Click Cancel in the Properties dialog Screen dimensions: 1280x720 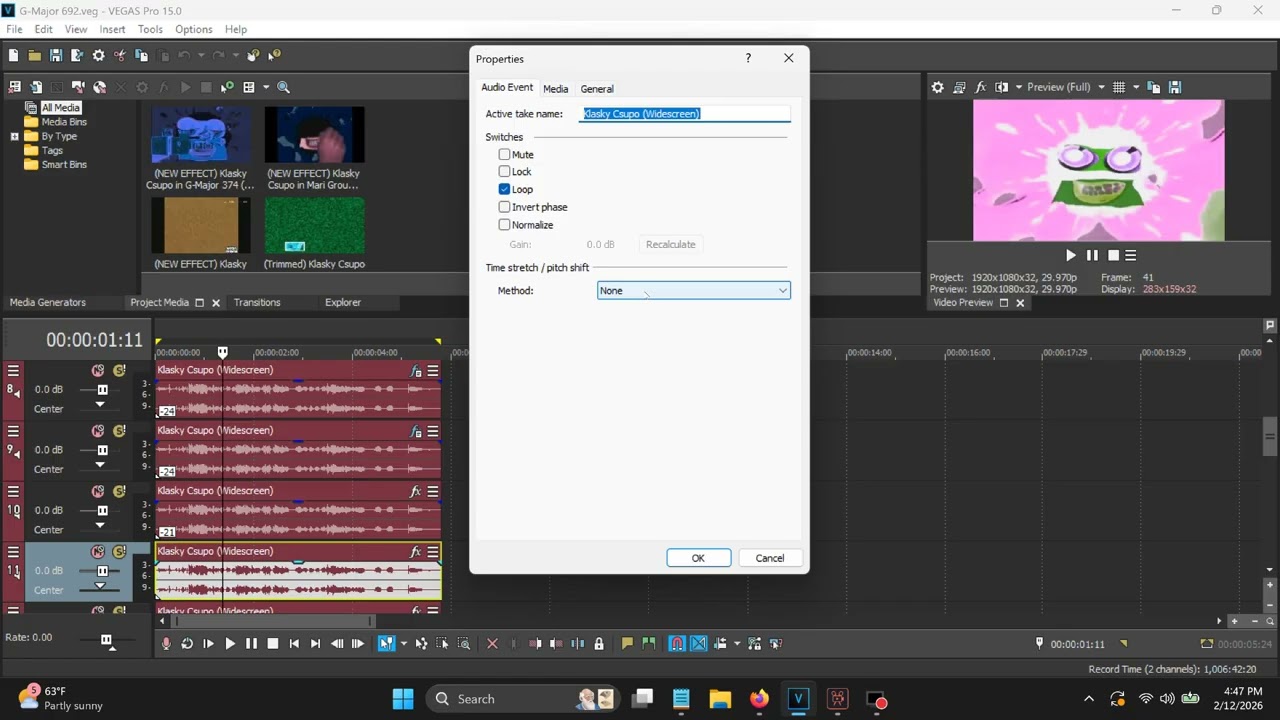[x=770, y=558]
